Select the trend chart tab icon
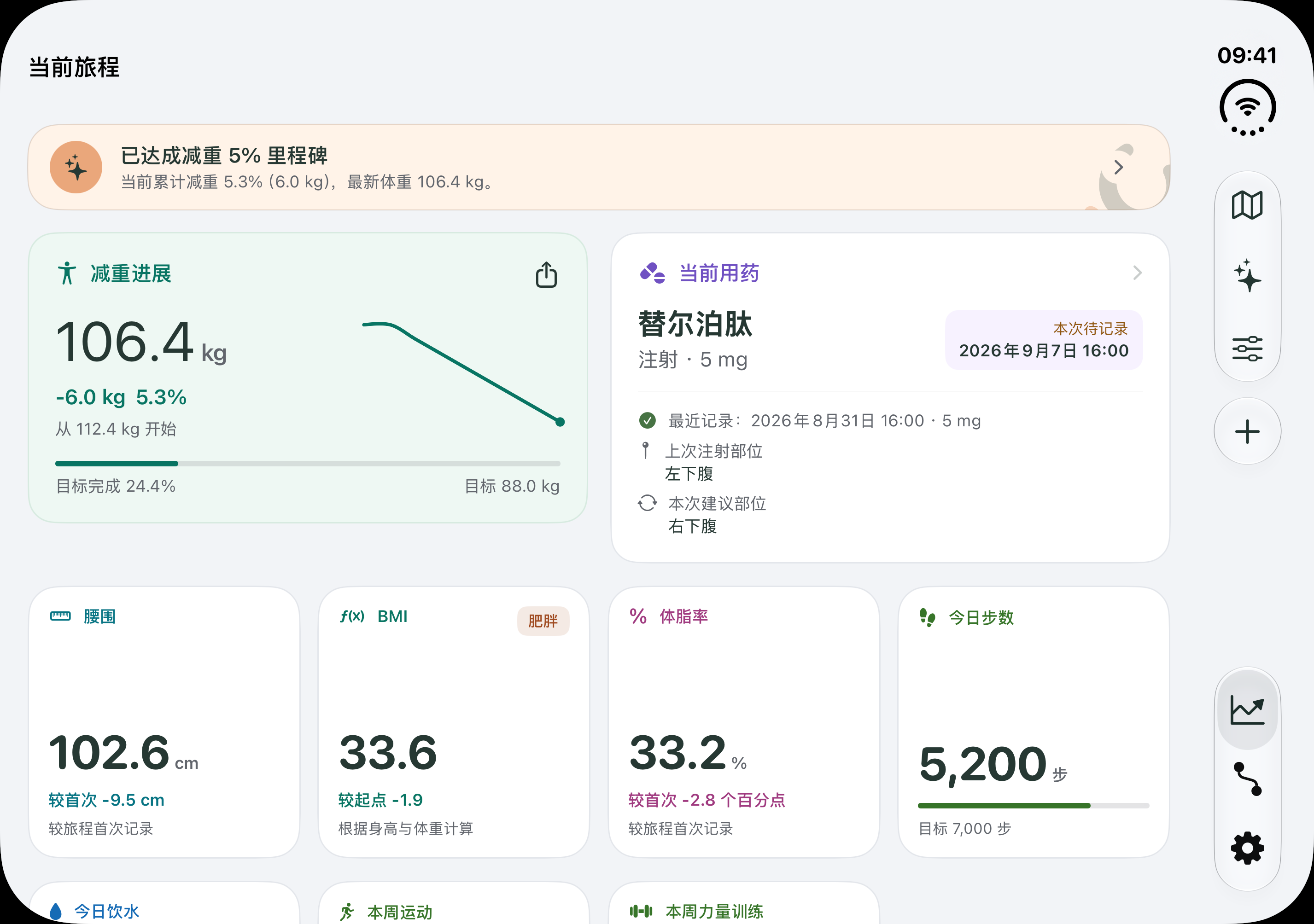The image size is (1314, 924). click(1247, 710)
